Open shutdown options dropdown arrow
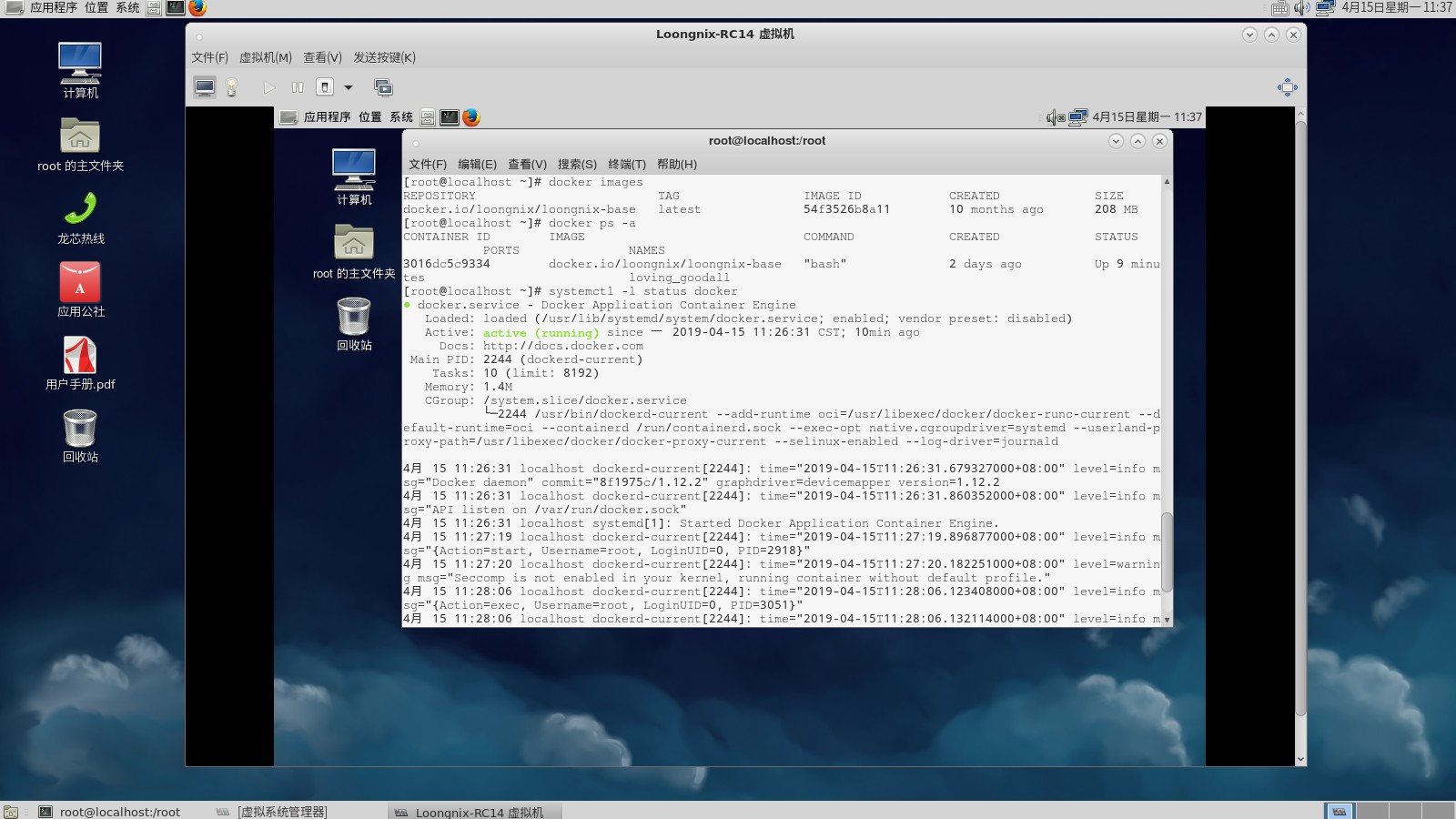This screenshot has height=819, width=1456. [x=349, y=87]
